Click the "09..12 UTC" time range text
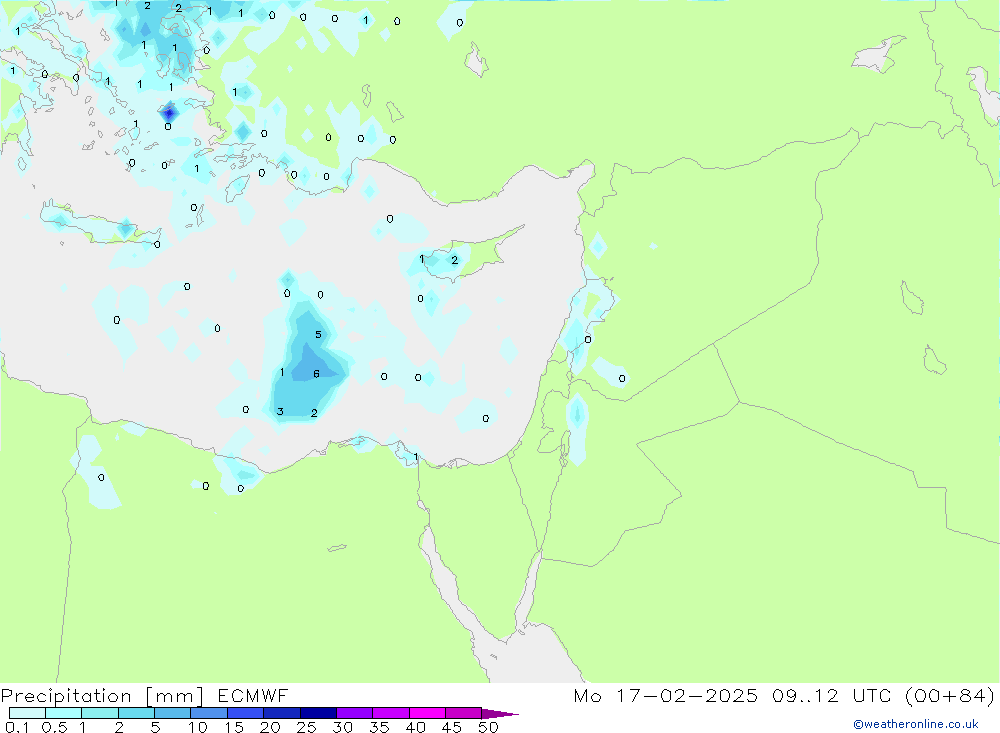The width and height of the screenshot is (1000, 733). pyautogui.click(x=831, y=695)
